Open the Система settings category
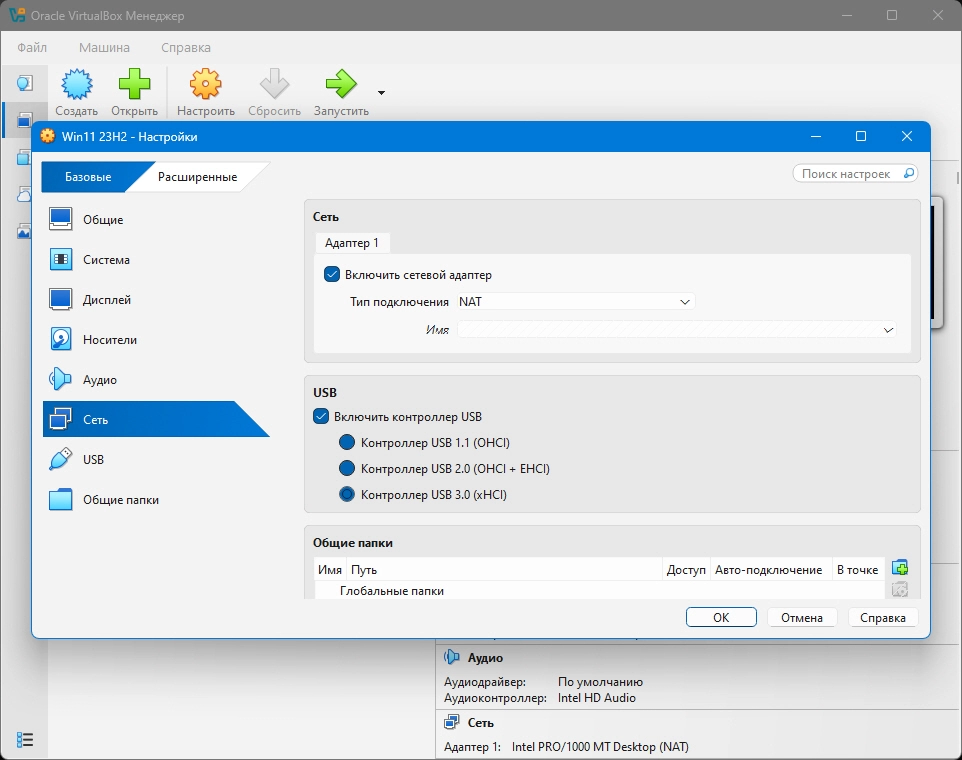The height and width of the screenshot is (760, 962). pos(156,259)
